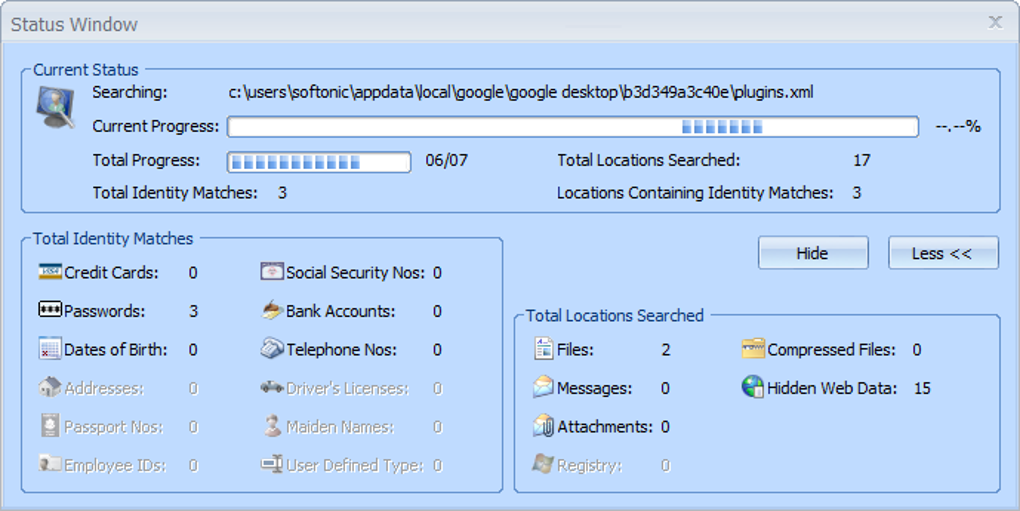Click the Telephone Nos icon
Screen dimensions: 1020x511
point(272,349)
